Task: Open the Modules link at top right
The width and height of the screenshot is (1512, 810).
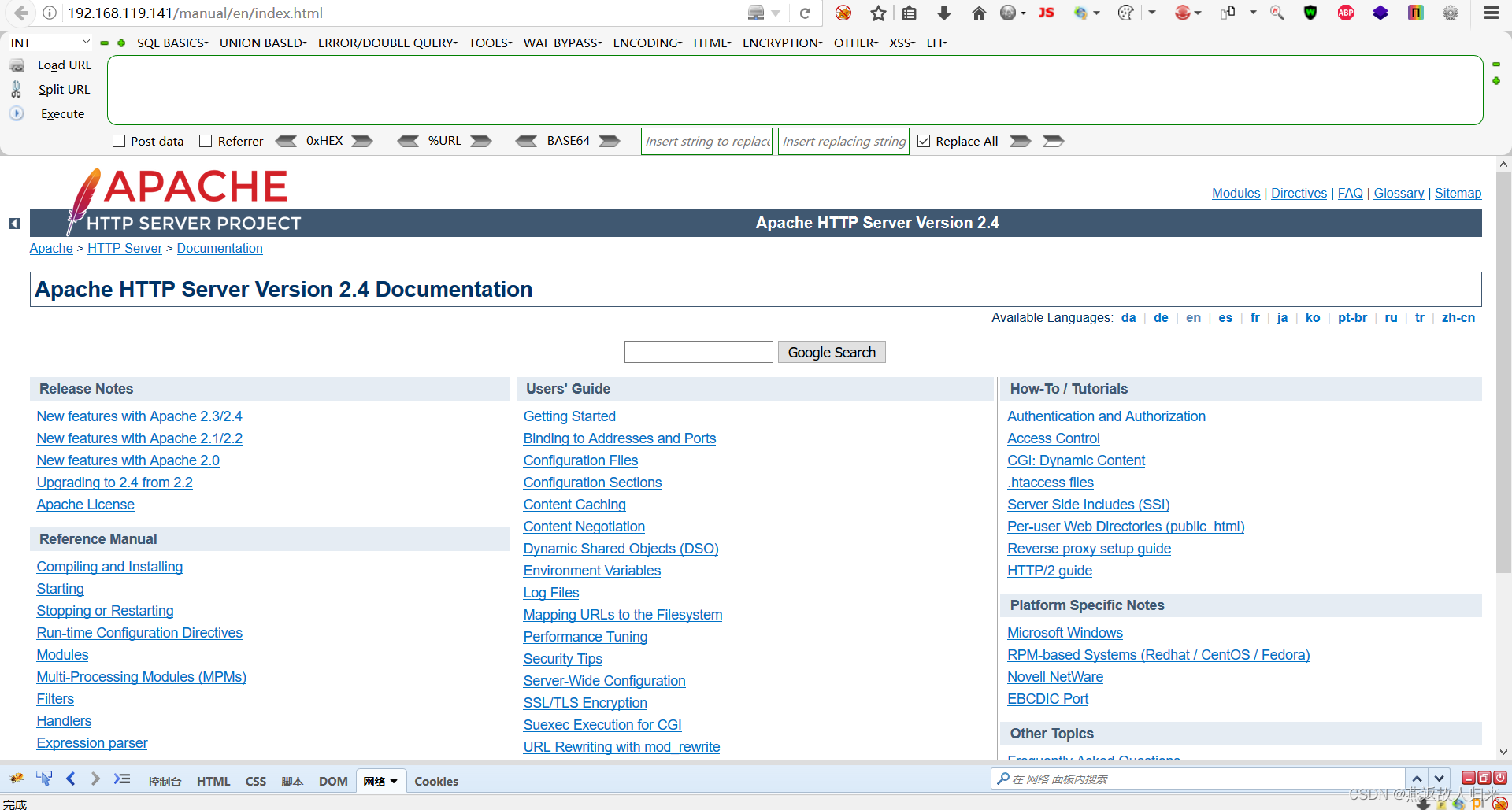Action: (1236, 193)
